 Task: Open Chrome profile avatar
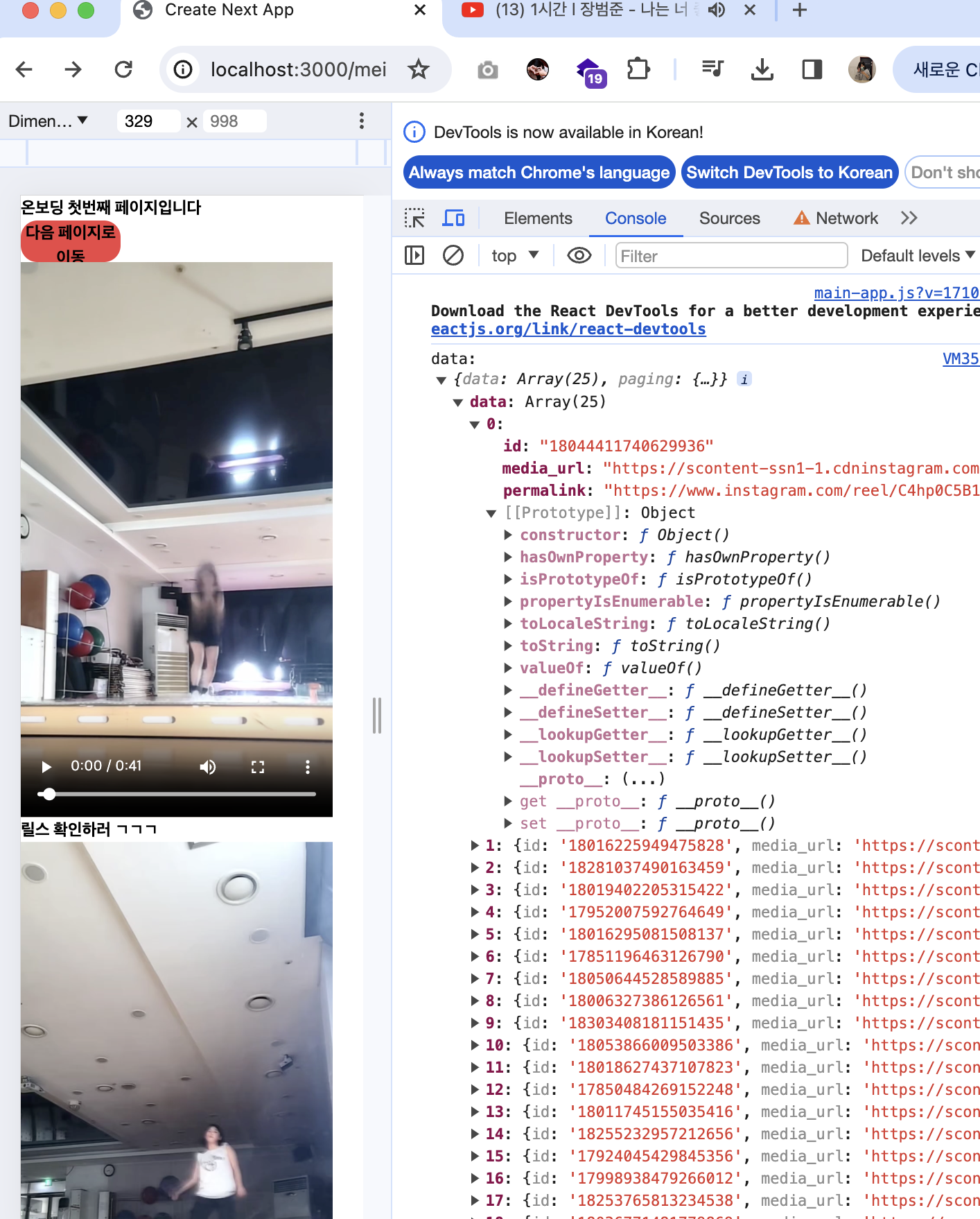point(862,69)
